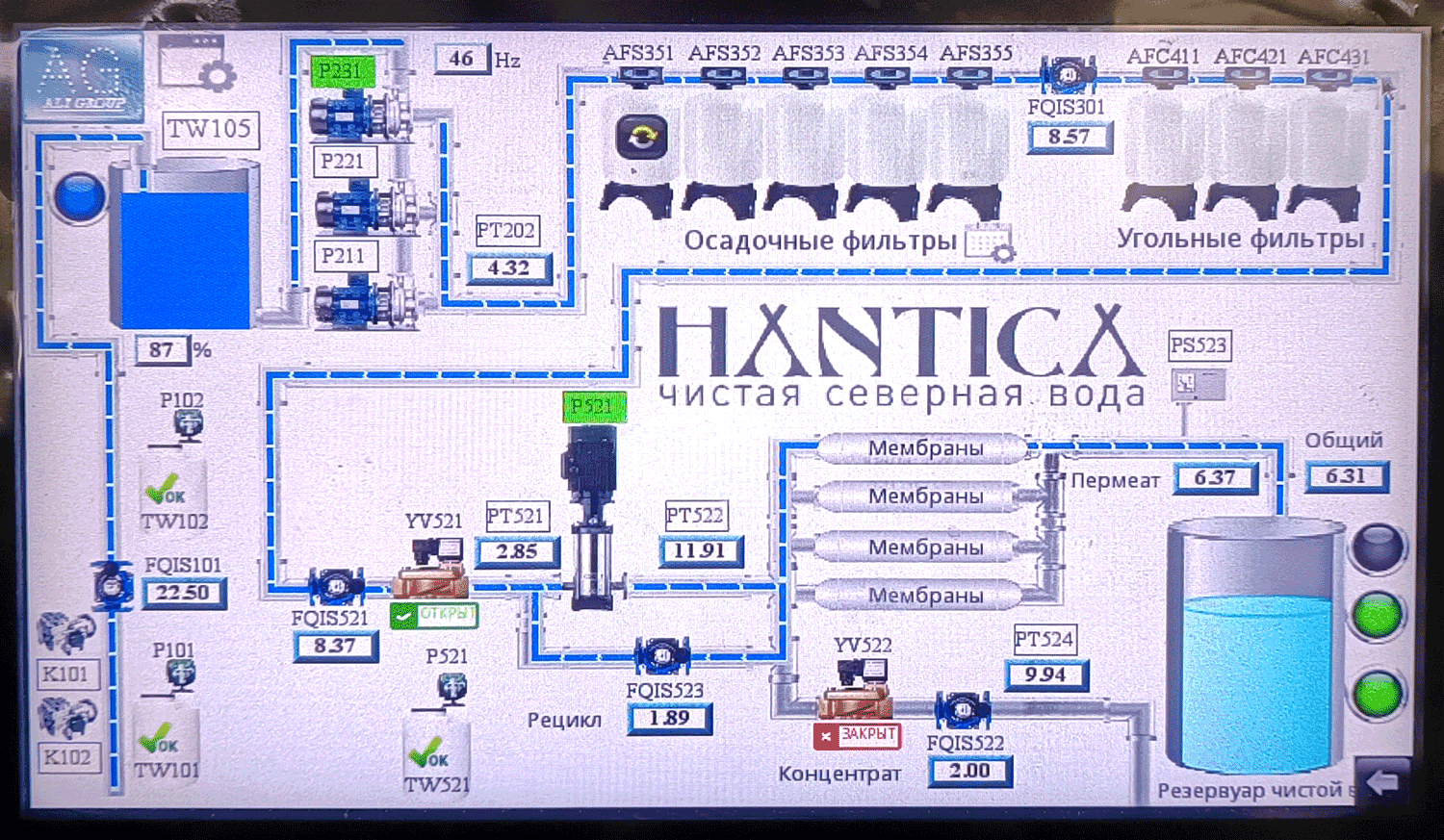Click the AFC431 carbon filter label

click(x=1333, y=56)
